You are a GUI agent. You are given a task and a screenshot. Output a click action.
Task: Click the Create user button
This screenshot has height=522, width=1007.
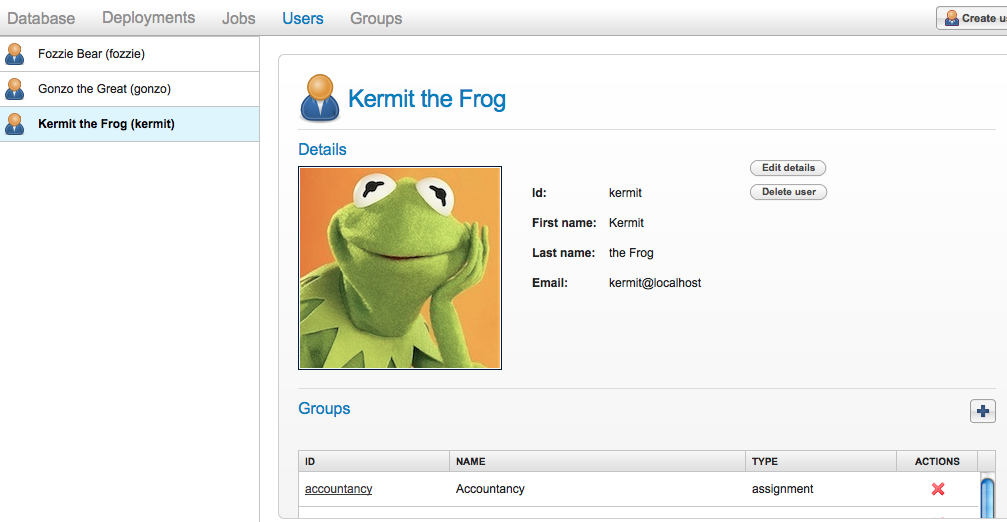click(971, 18)
